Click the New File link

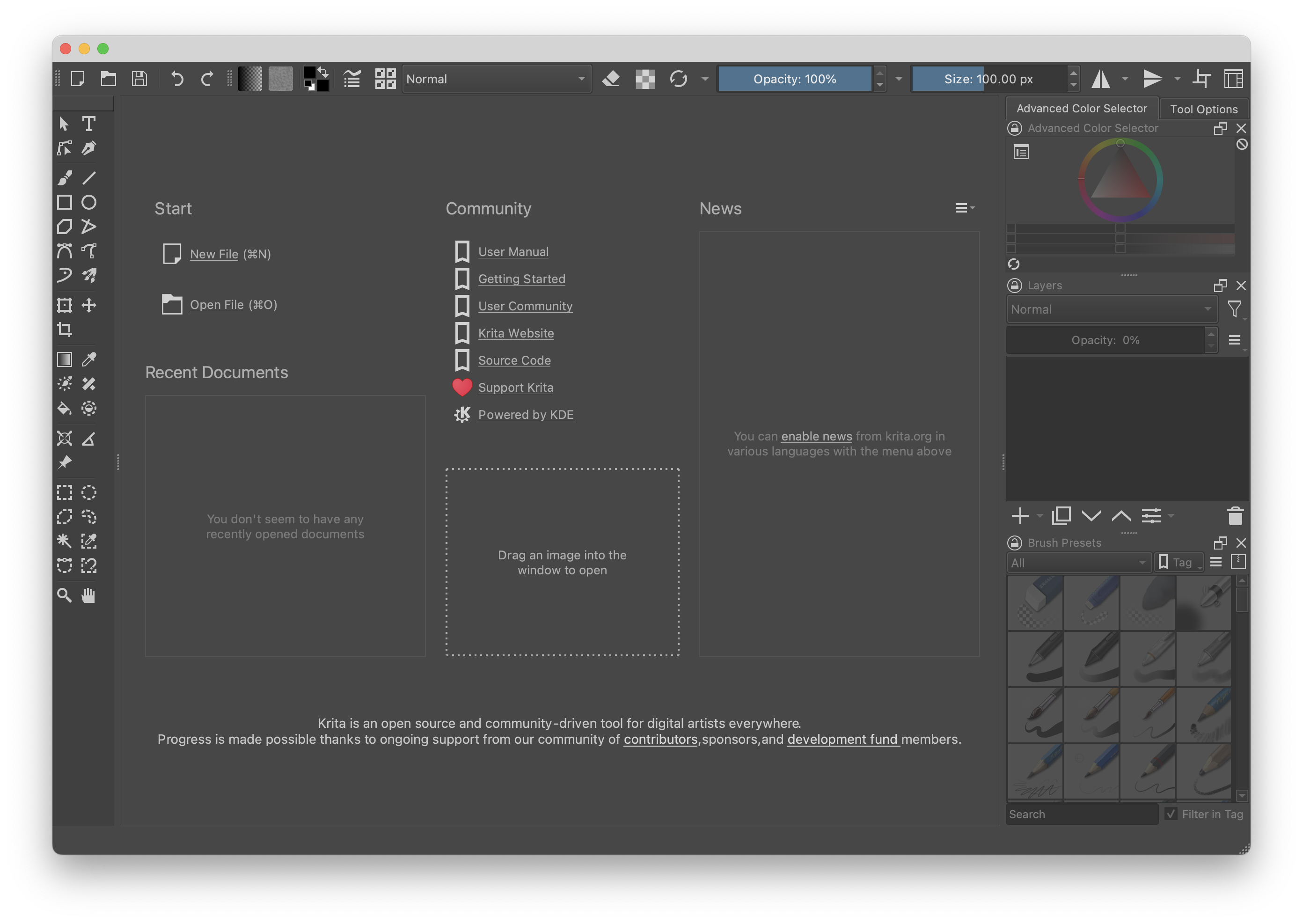click(x=214, y=254)
